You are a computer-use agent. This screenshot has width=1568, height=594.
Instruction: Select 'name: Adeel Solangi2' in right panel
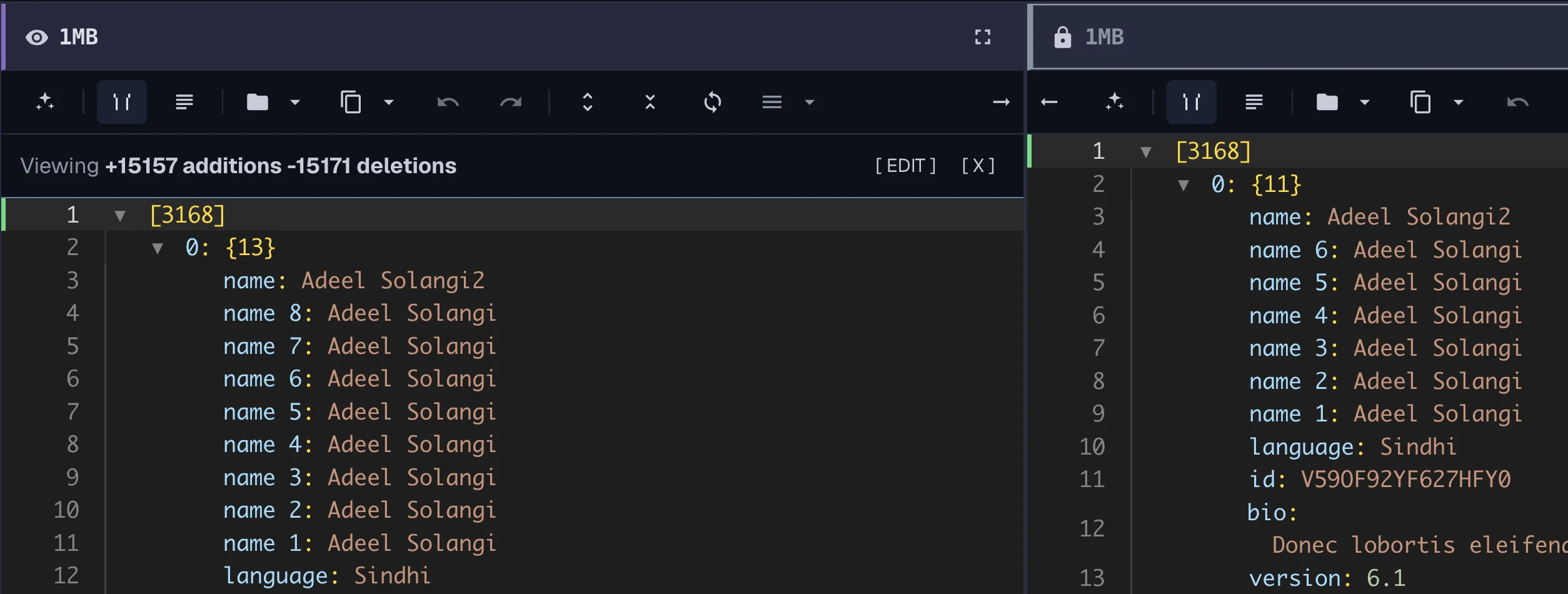point(1380,217)
